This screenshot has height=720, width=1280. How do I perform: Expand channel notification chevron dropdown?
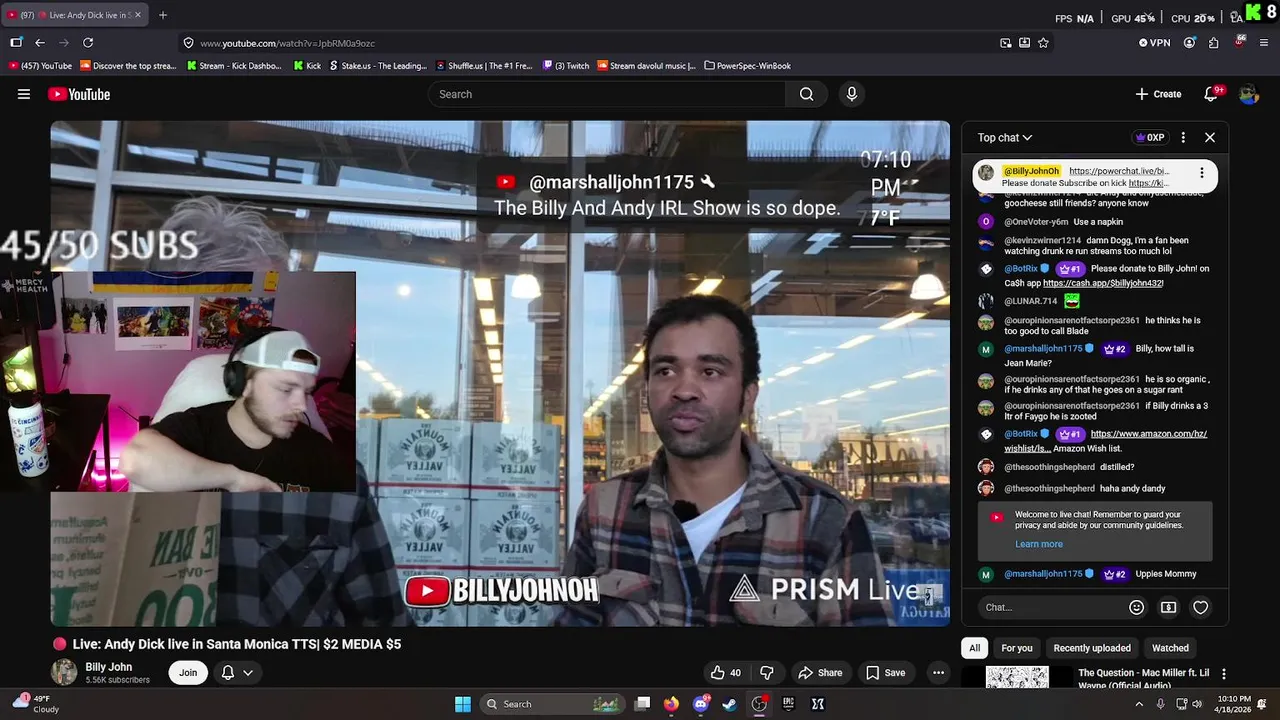[x=247, y=673]
